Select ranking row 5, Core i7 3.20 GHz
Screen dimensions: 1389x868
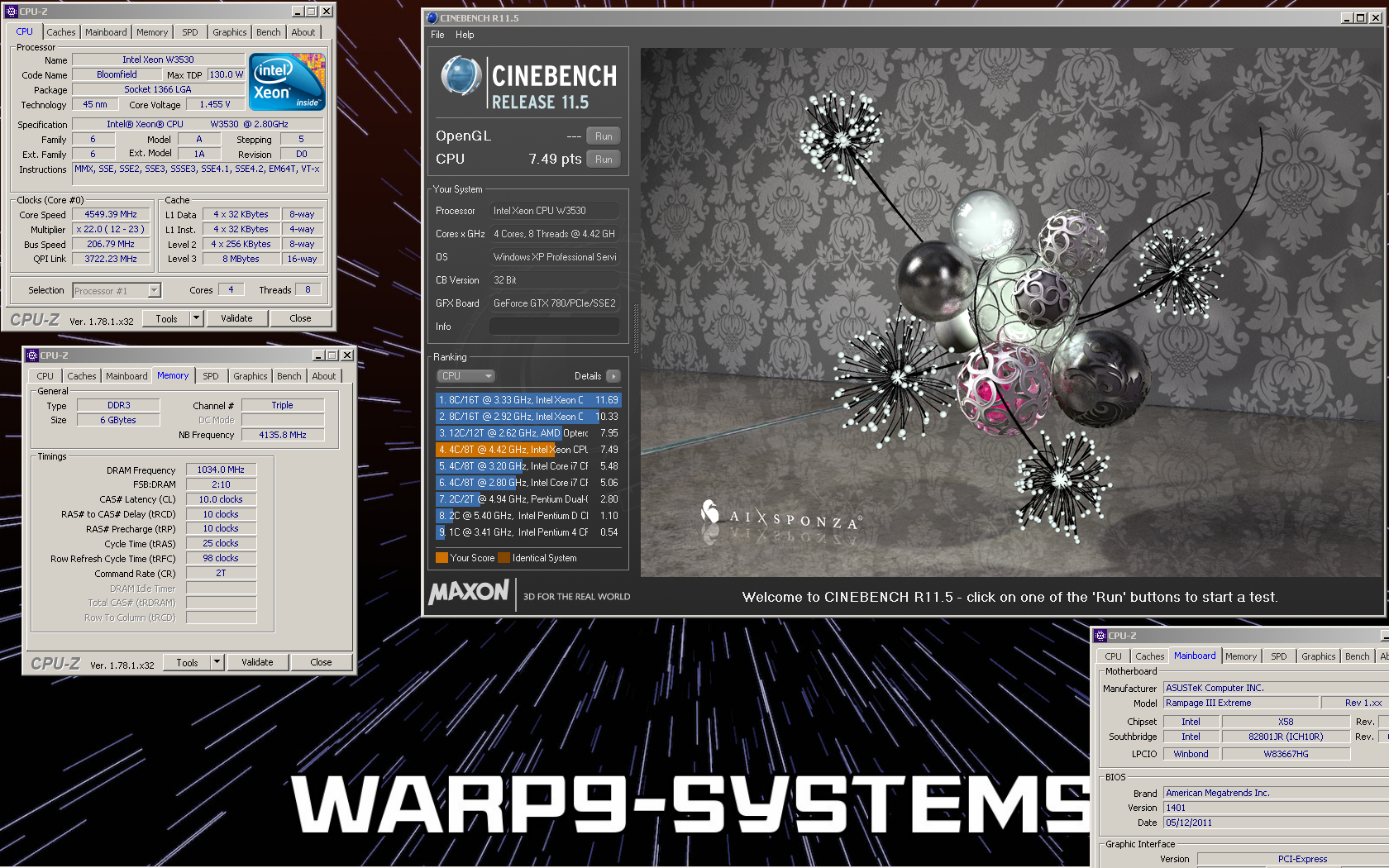pos(527,466)
